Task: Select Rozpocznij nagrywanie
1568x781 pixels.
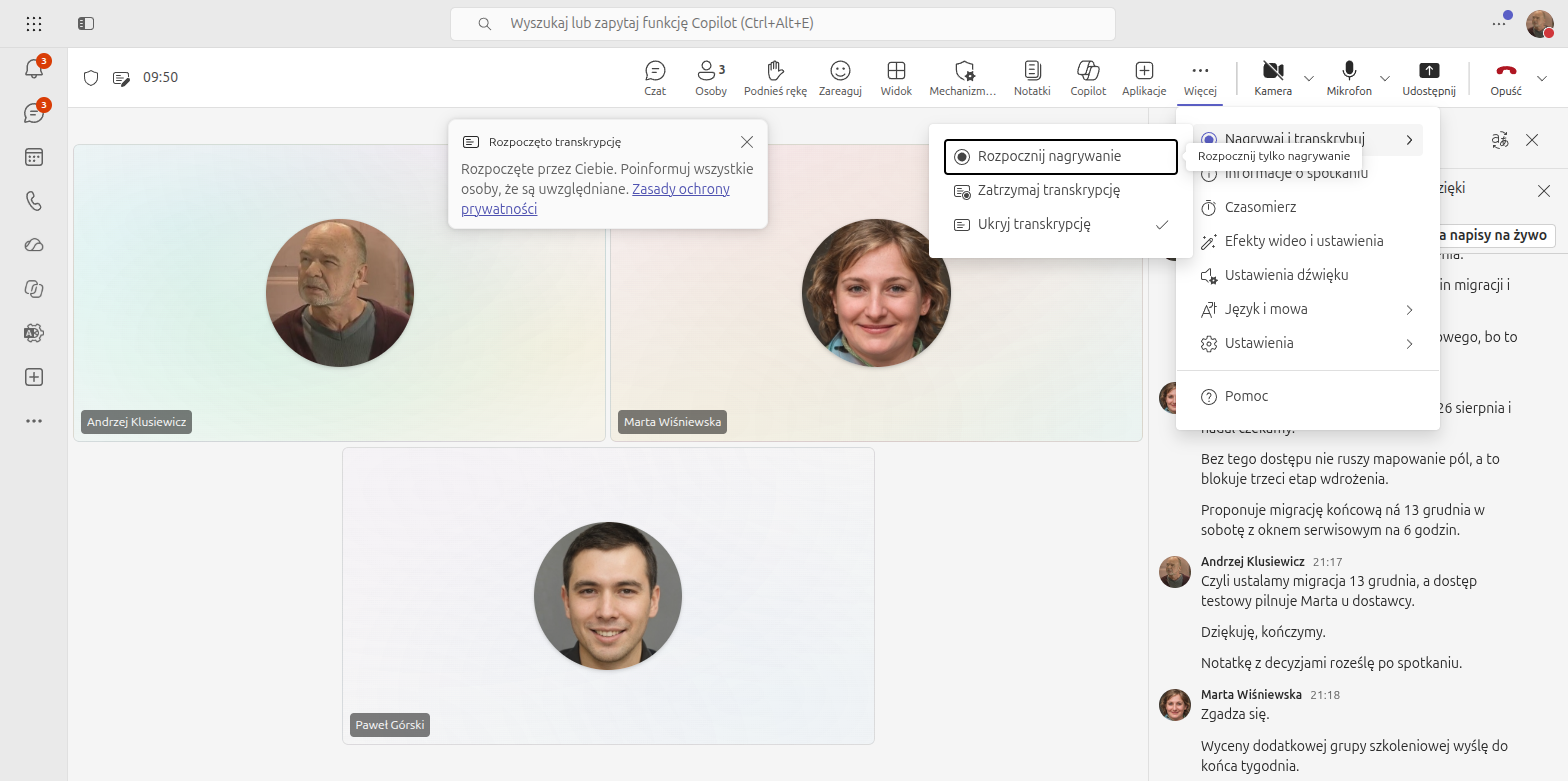Action: [x=1061, y=157]
